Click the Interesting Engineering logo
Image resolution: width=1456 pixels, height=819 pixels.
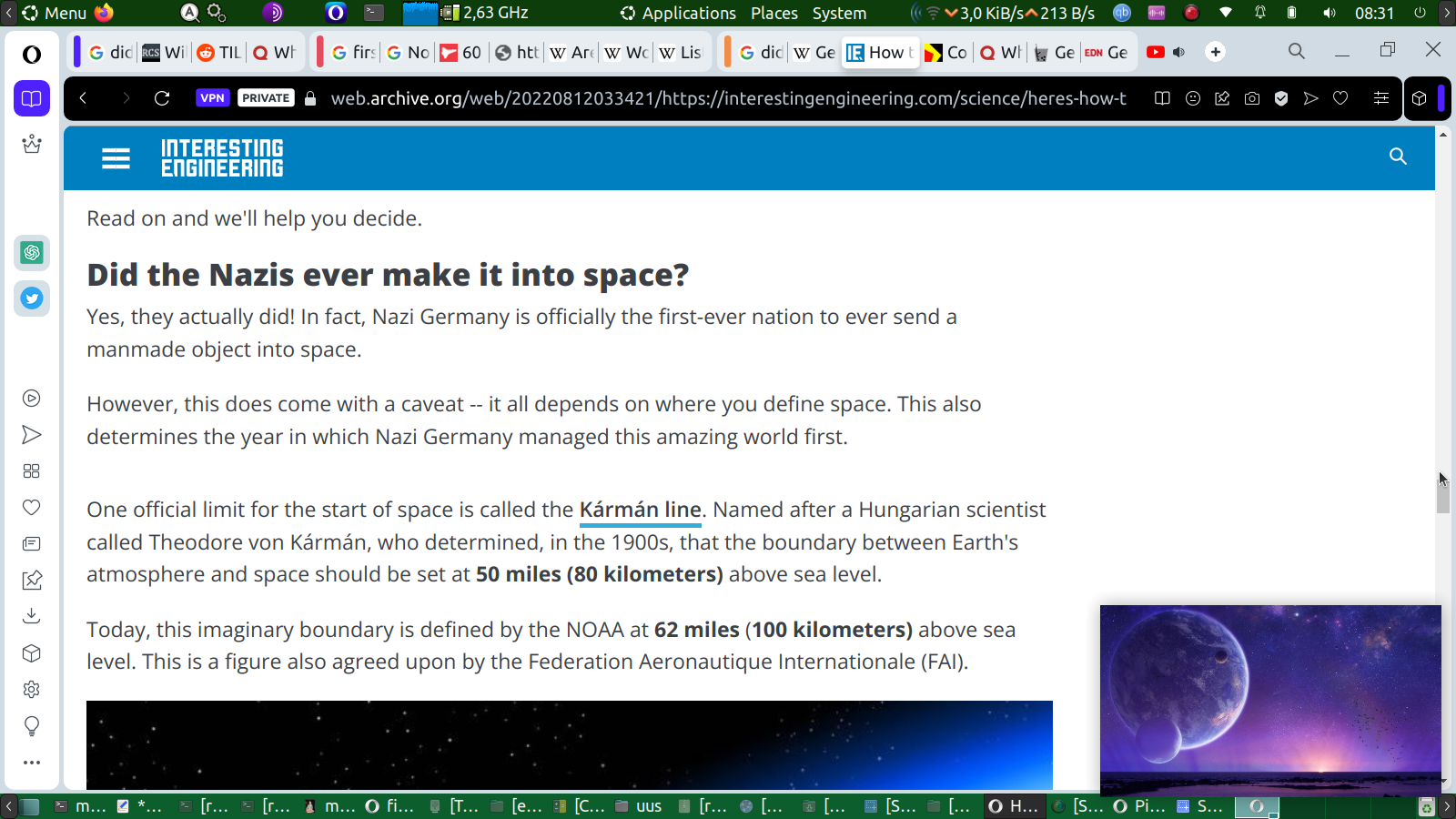point(222,158)
